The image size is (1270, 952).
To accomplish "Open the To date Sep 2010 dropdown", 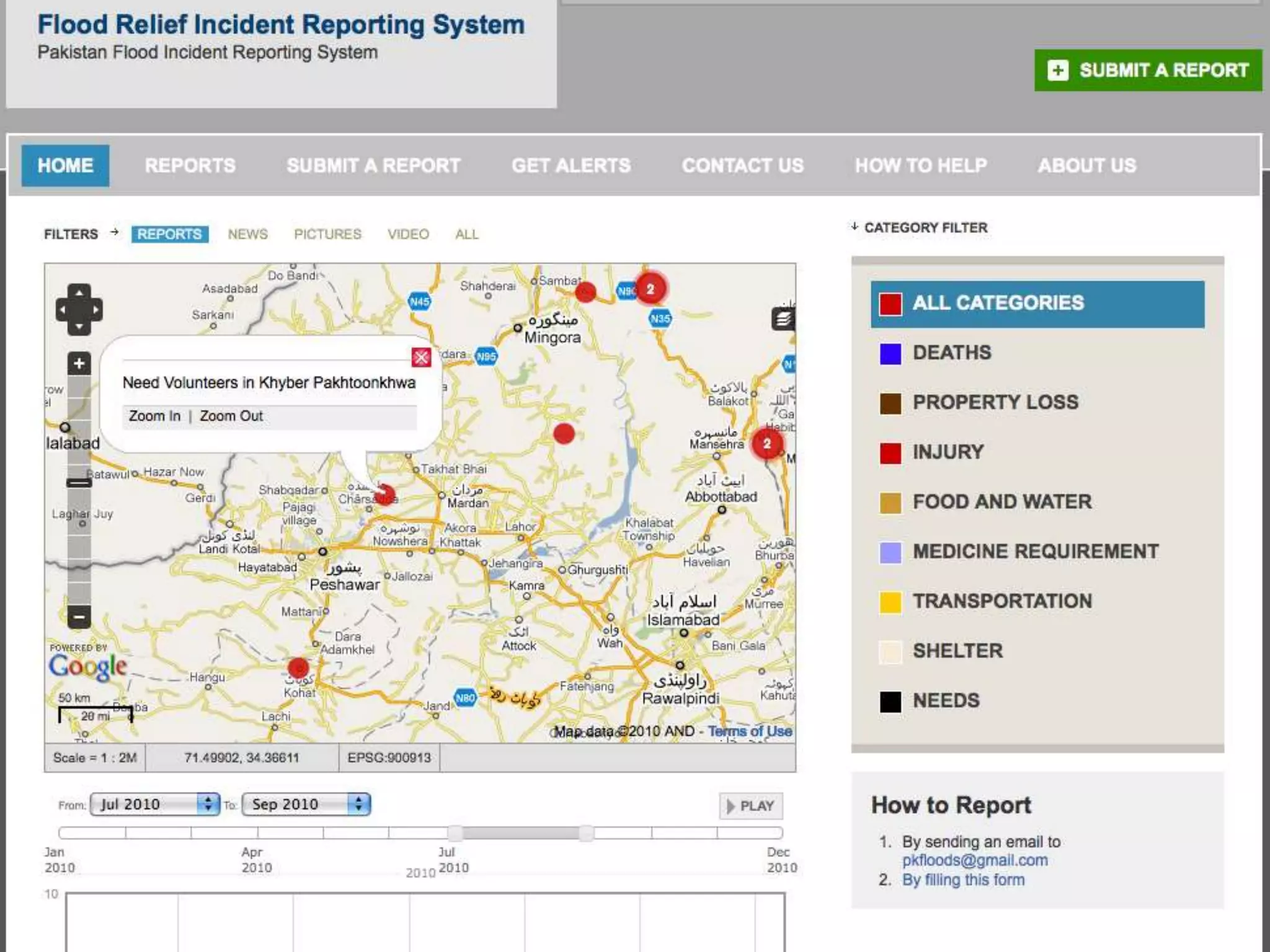I will pos(306,804).
